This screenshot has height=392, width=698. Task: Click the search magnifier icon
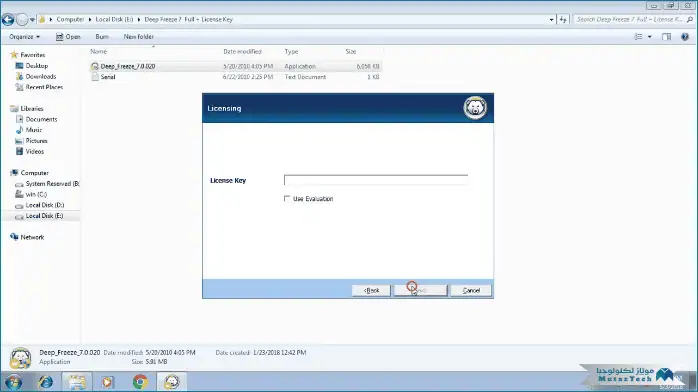(690, 20)
